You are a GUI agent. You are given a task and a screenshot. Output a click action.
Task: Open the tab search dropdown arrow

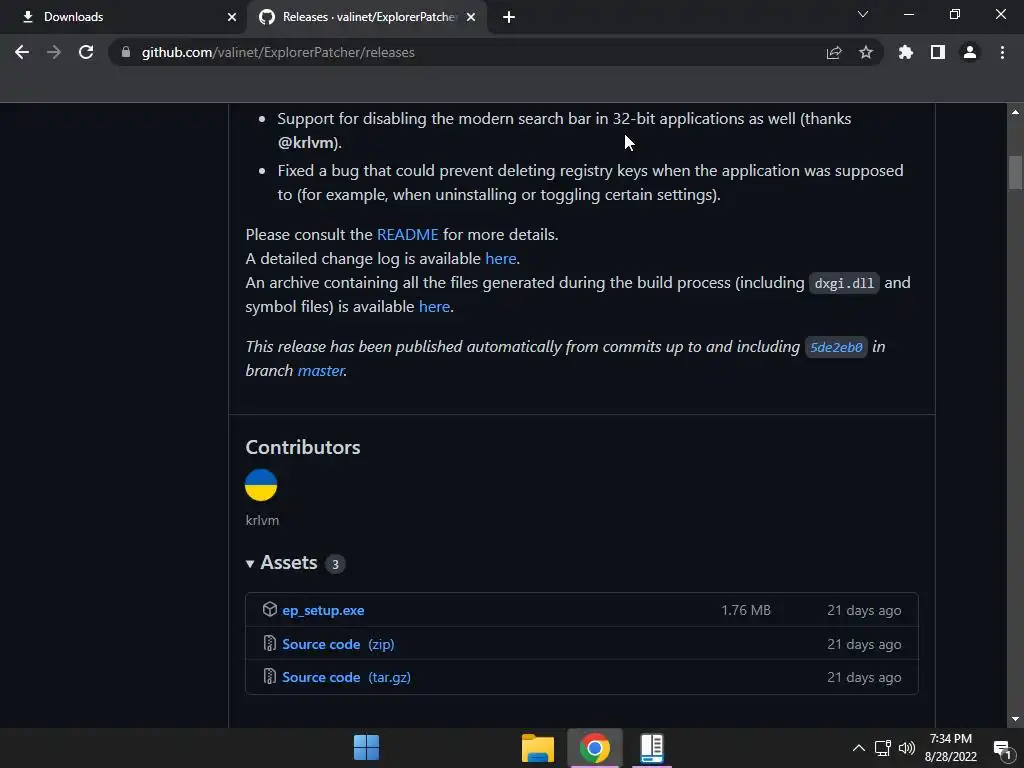coord(863,14)
